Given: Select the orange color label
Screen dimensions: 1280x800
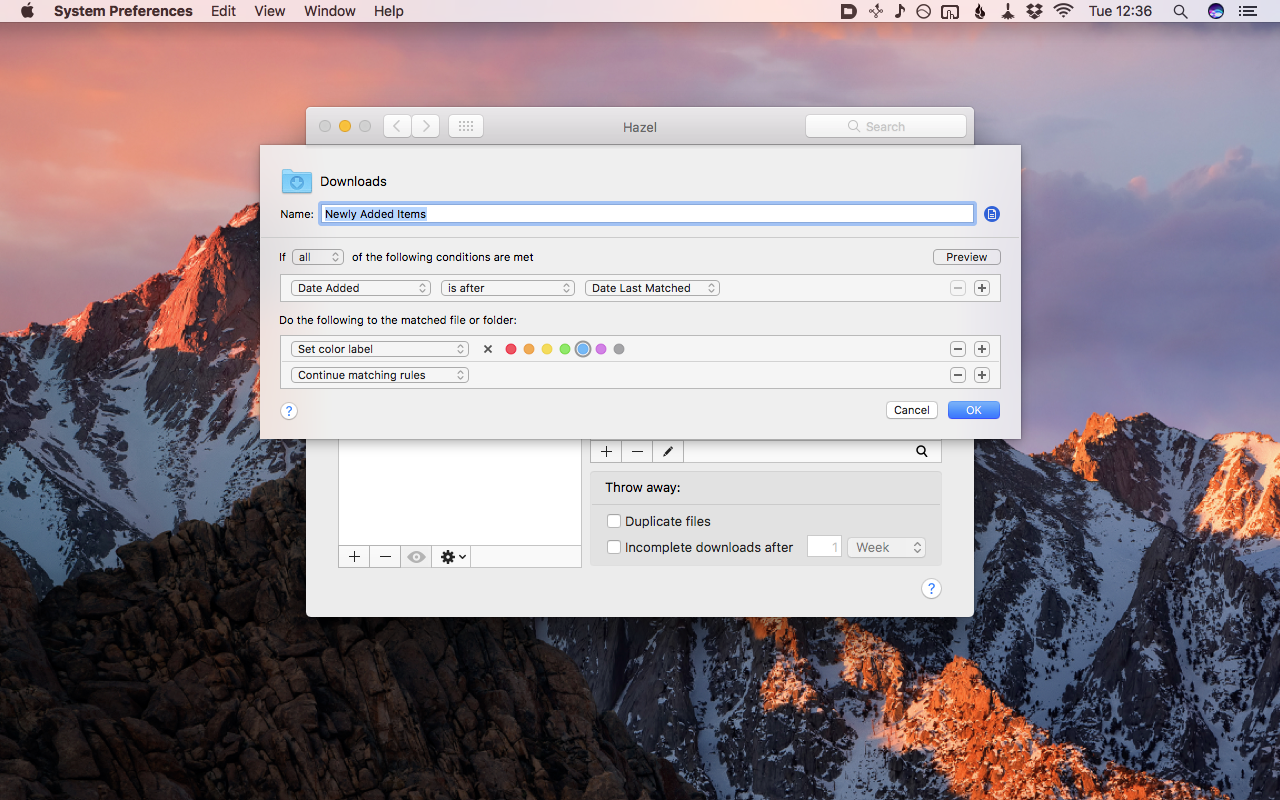Looking at the screenshot, I should pyautogui.click(x=529, y=349).
